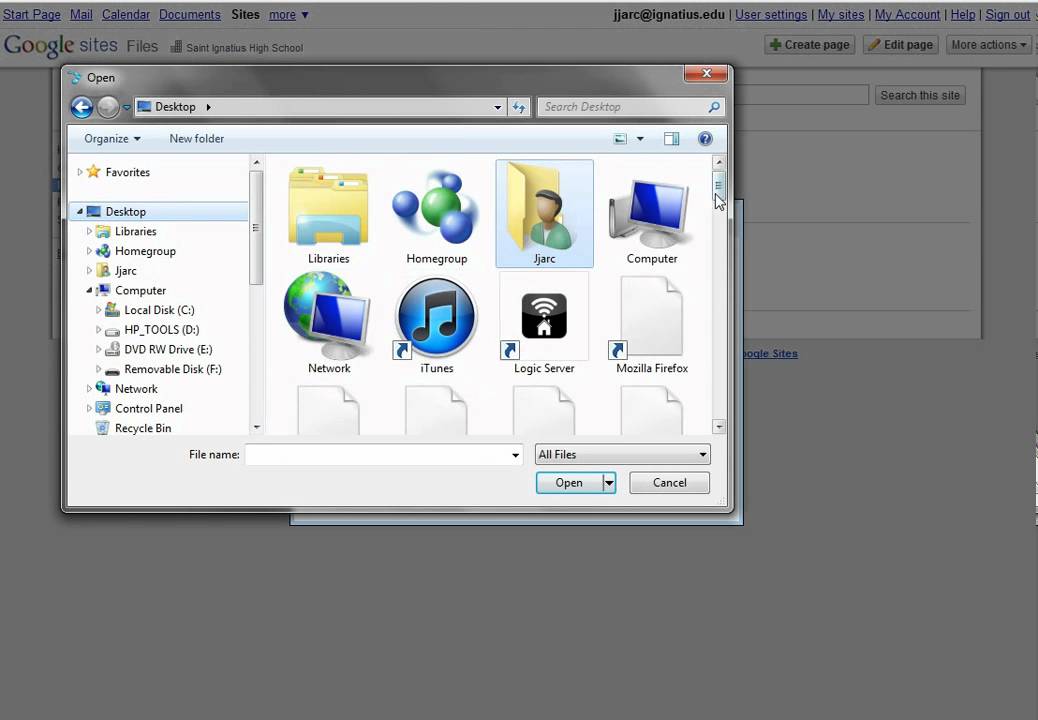Image resolution: width=1038 pixels, height=720 pixels.
Task: Click the change view icon
Action: pos(620,139)
